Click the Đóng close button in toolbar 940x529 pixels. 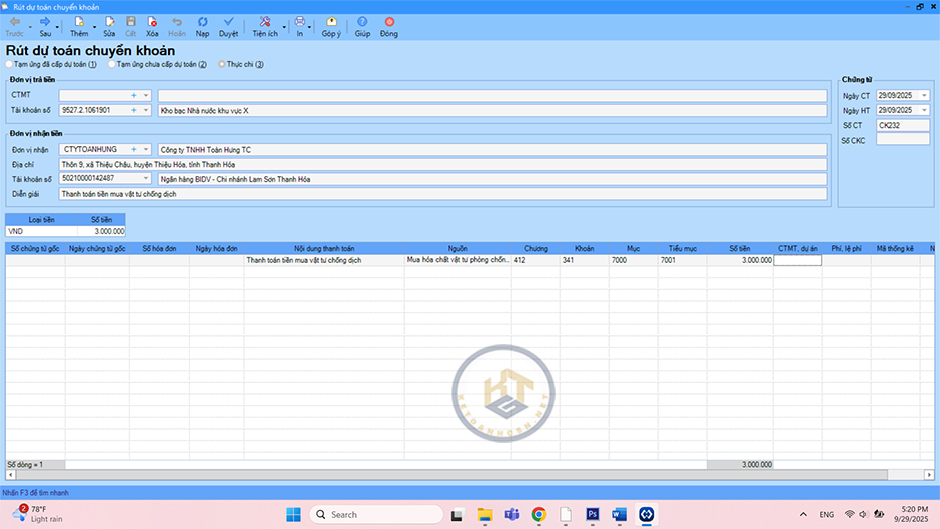(388, 21)
